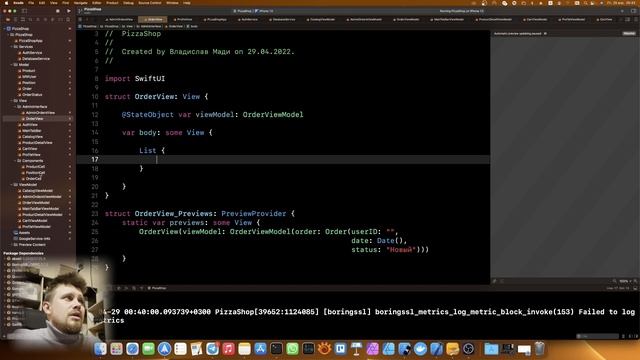Select MainTabBar file in navigator

32,131
